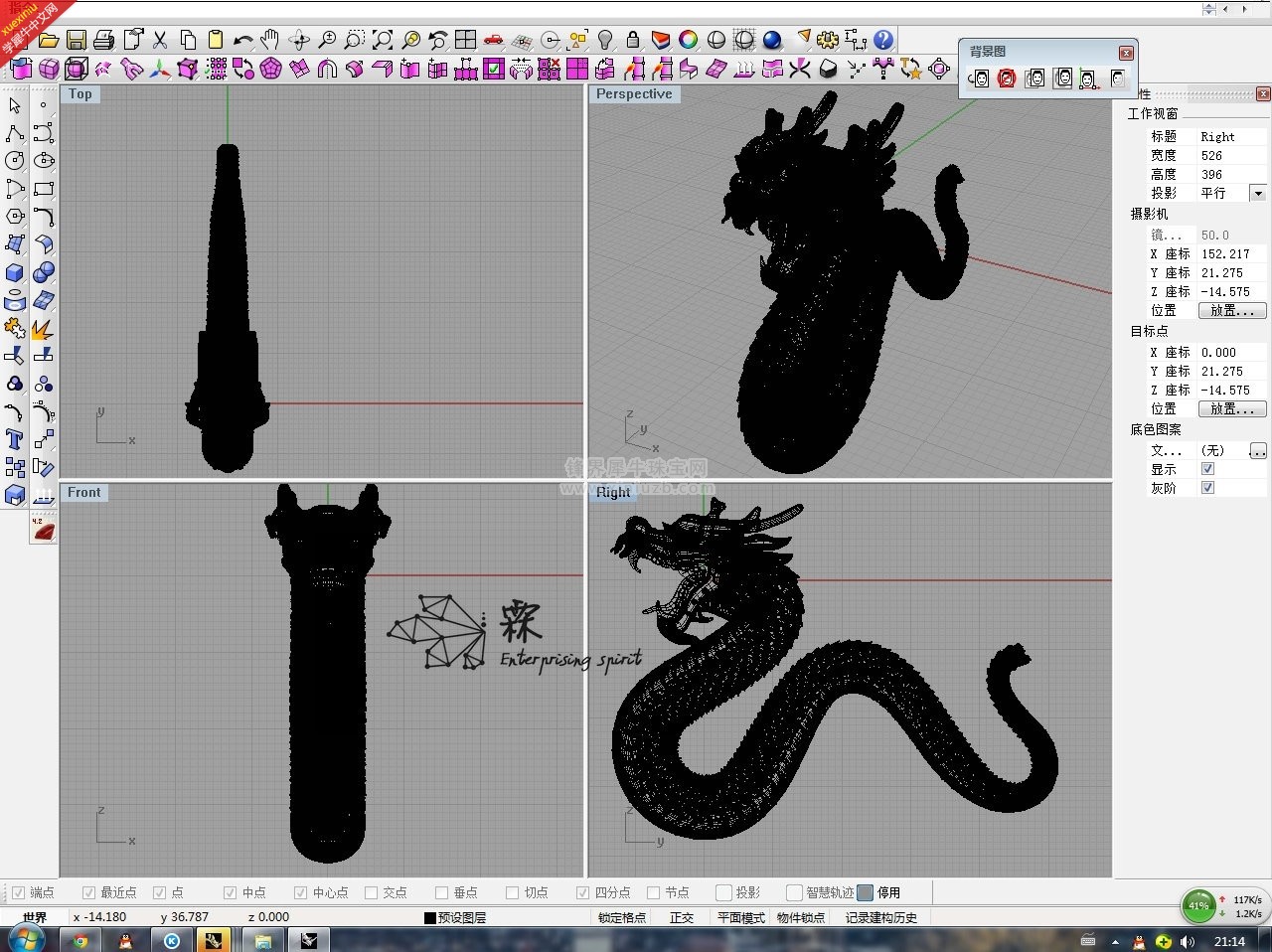The width and height of the screenshot is (1272, 952).
Task: Click the Zoom Extents icon
Action: [x=383, y=41]
